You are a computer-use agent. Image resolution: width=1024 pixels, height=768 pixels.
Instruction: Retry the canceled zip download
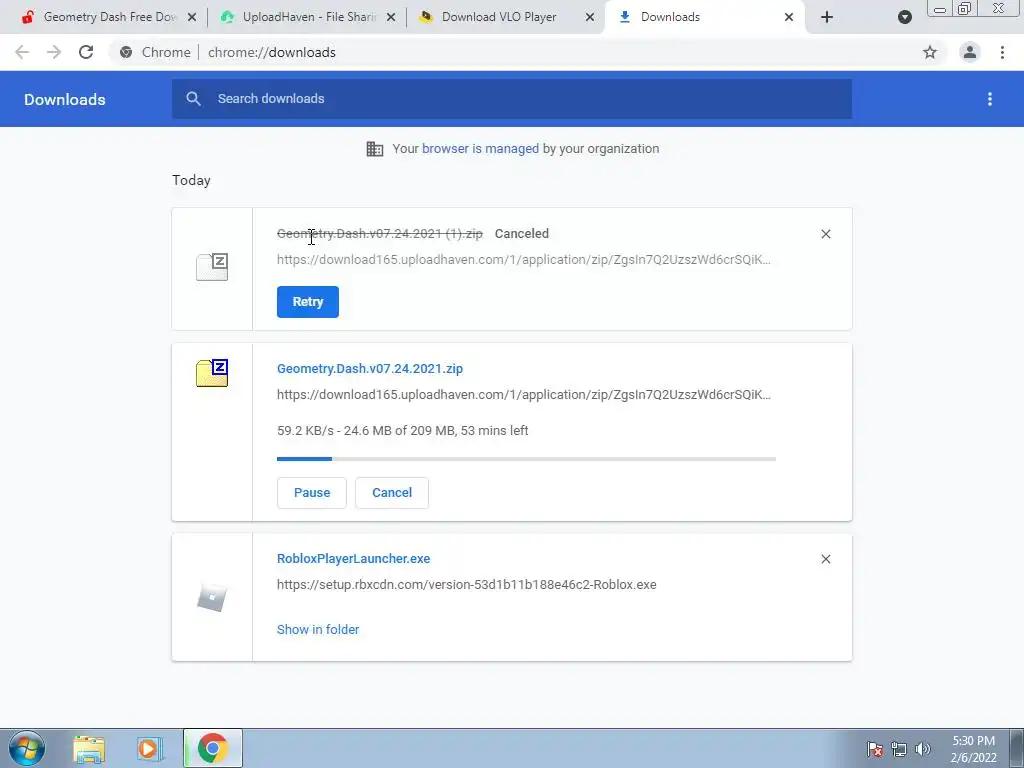(308, 302)
